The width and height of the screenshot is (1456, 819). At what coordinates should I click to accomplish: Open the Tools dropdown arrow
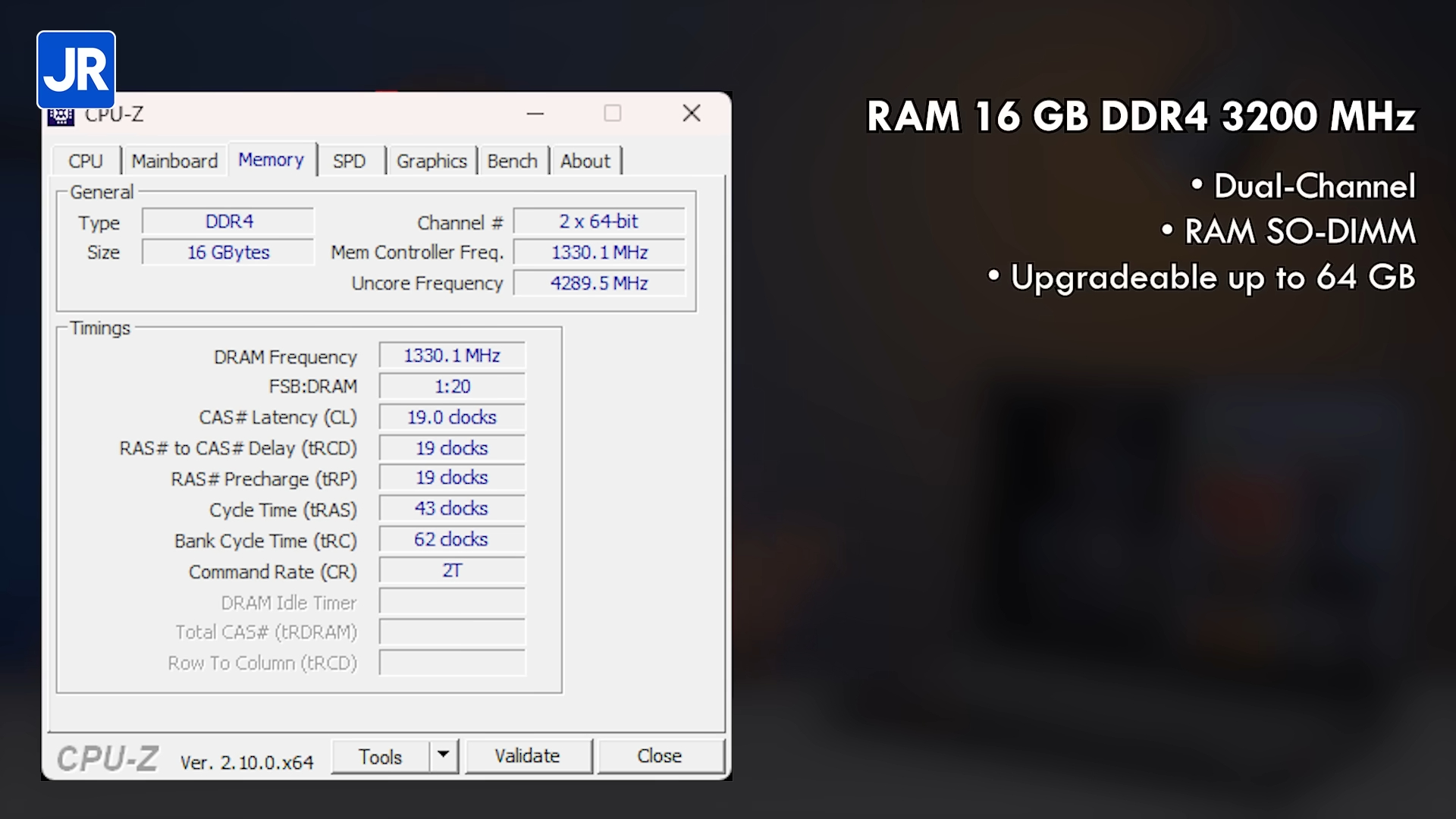coord(444,755)
